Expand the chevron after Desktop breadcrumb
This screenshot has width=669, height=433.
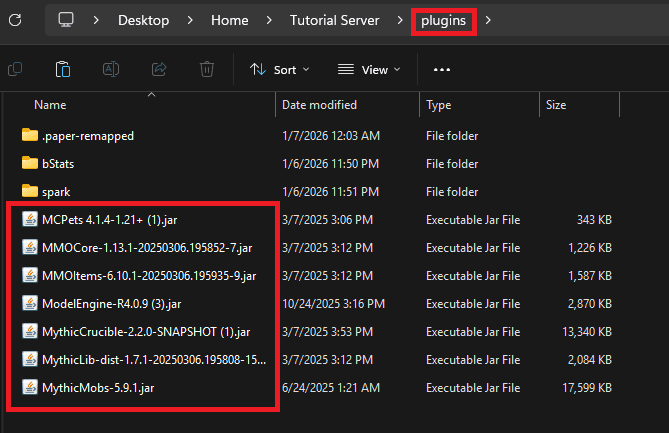pos(190,20)
